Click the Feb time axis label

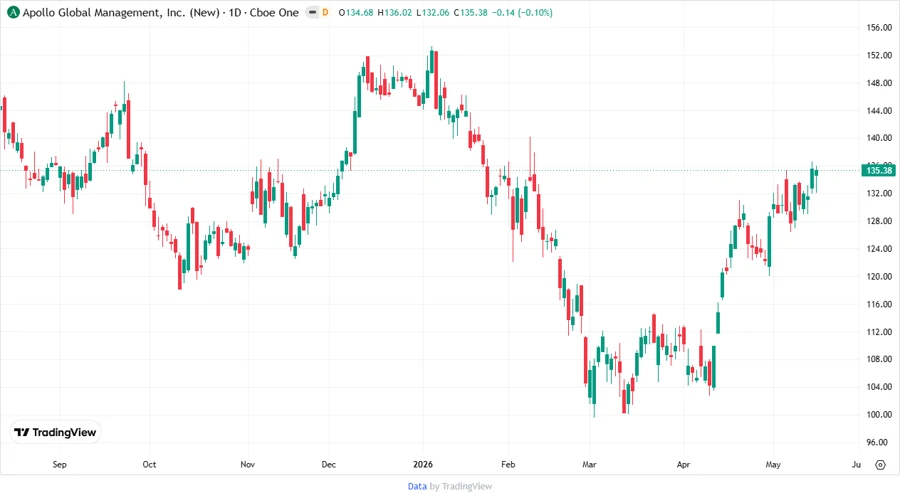tap(508, 464)
